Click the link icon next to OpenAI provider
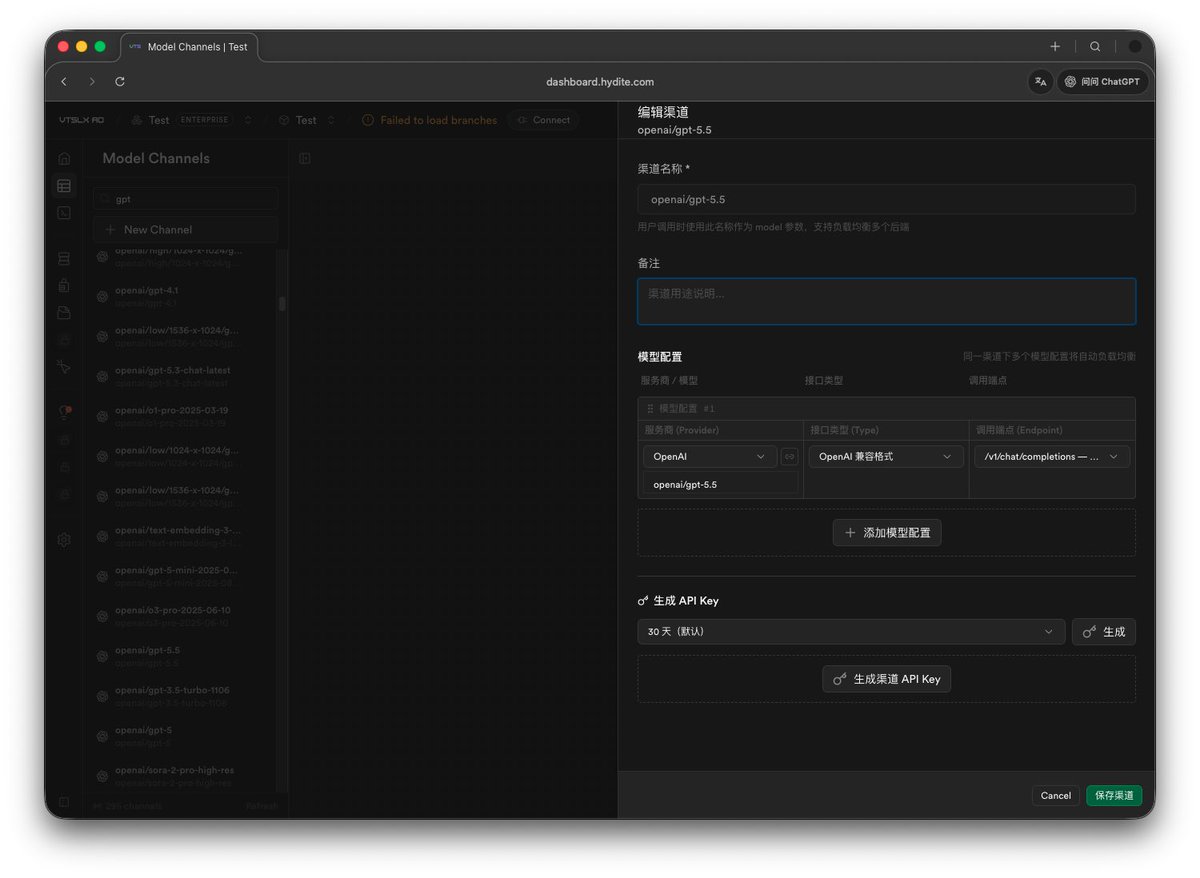Screen dimensions: 1200x878 click(790, 456)
